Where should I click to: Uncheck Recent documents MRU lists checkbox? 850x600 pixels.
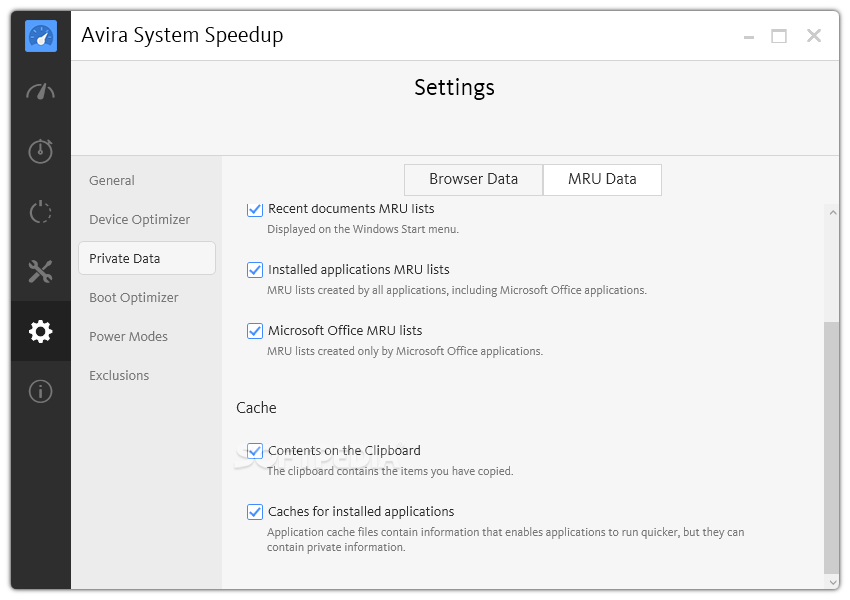pyautogui.click(x=255, y=209)
